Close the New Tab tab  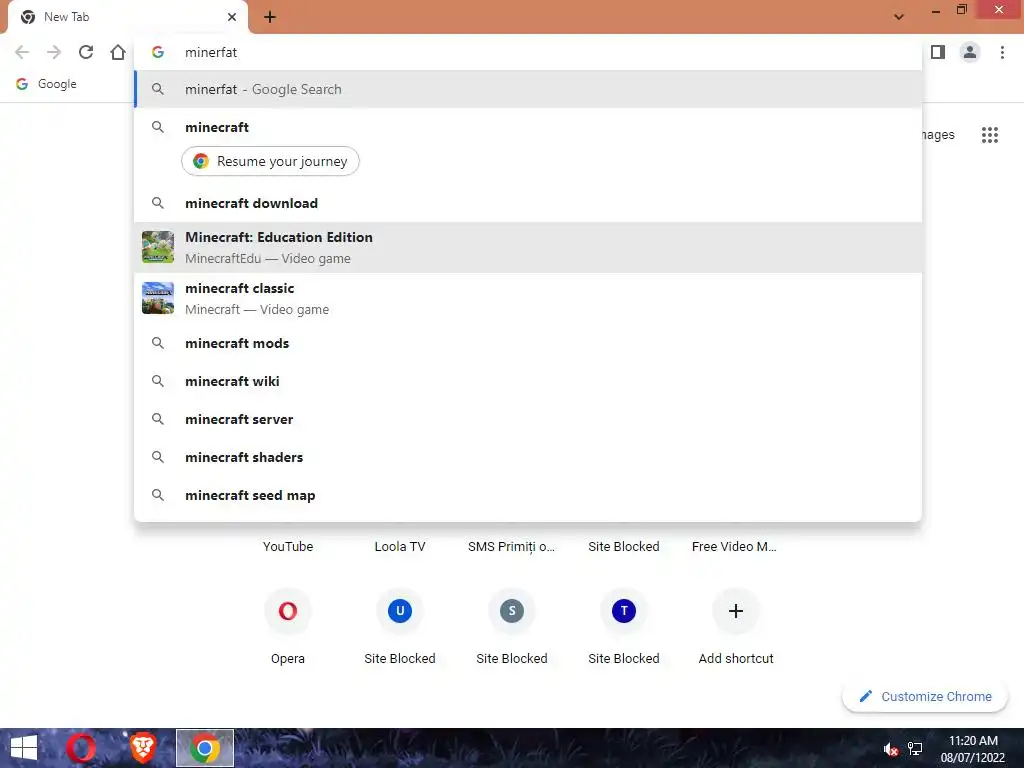point(232,17)
